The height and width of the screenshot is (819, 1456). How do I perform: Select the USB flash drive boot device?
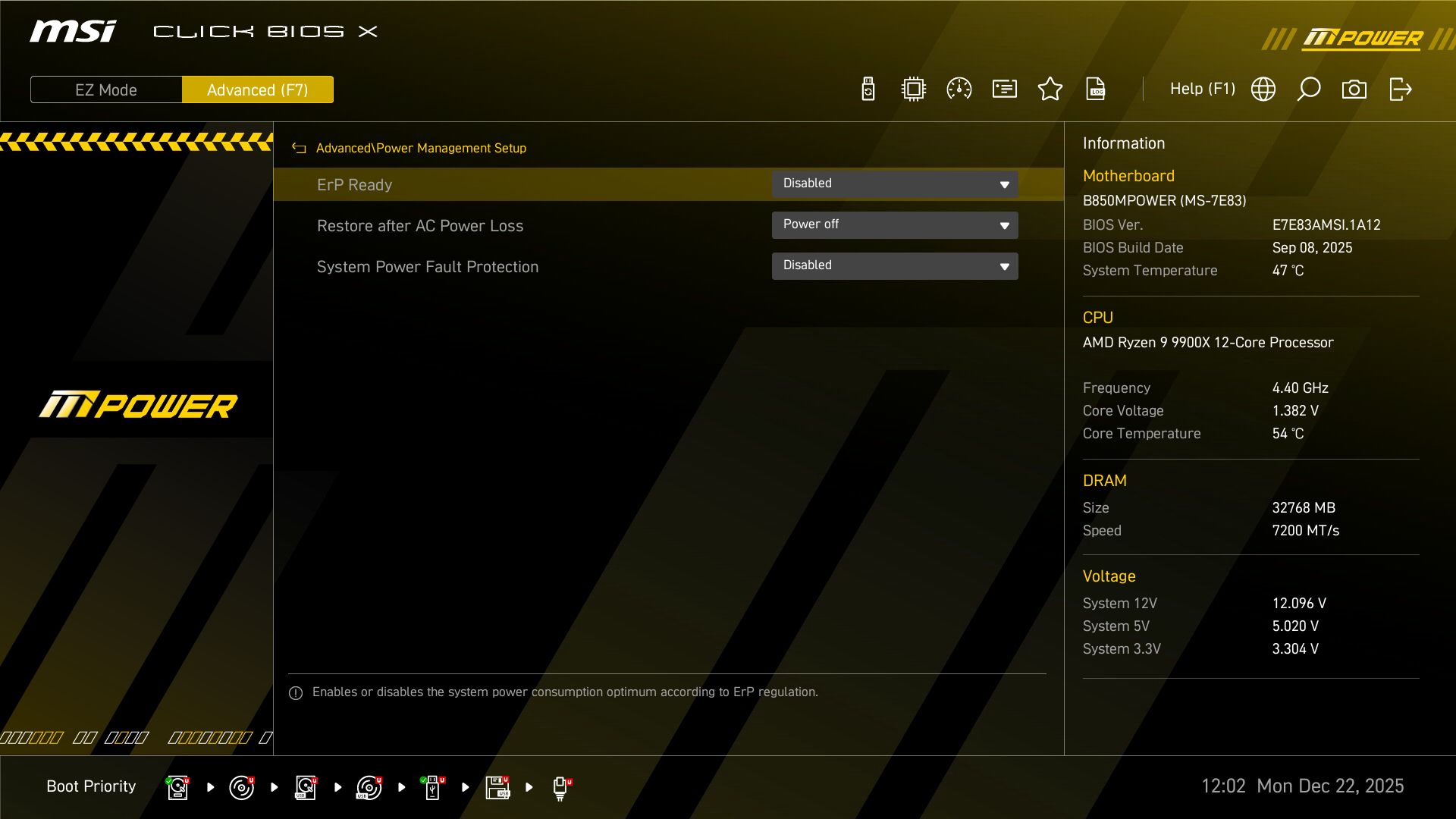coord(433,787)
